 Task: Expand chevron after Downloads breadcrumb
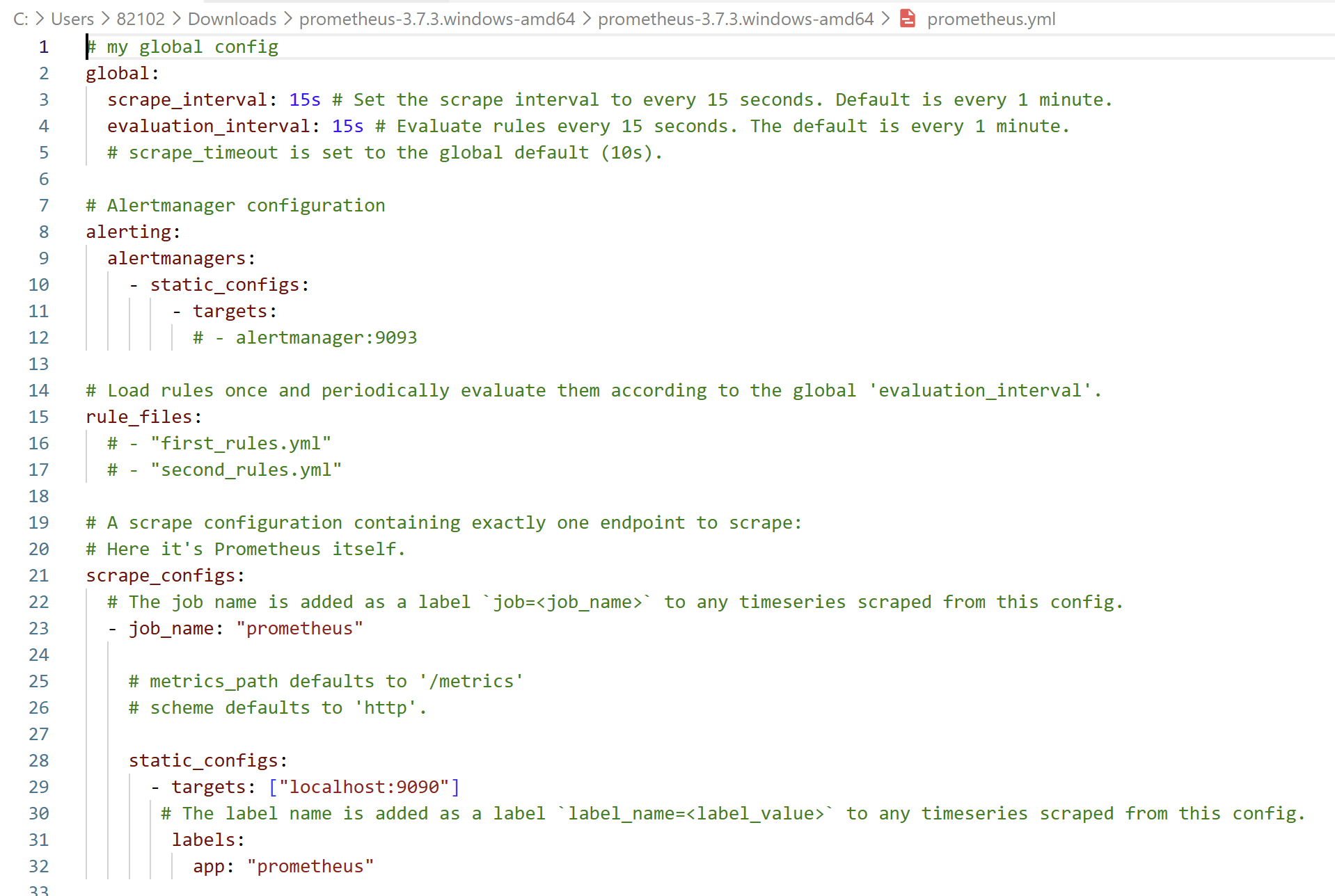(287, 19)
